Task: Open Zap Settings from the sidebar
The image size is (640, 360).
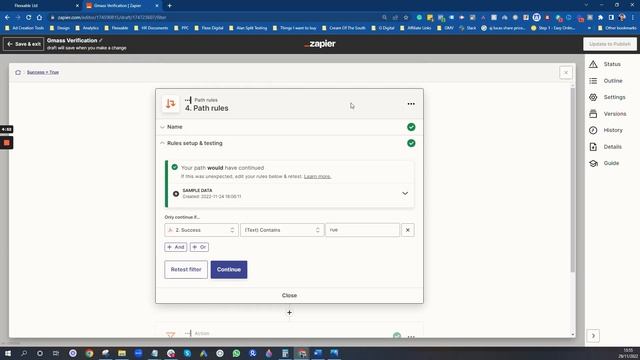Action: [x=607, y=97]
